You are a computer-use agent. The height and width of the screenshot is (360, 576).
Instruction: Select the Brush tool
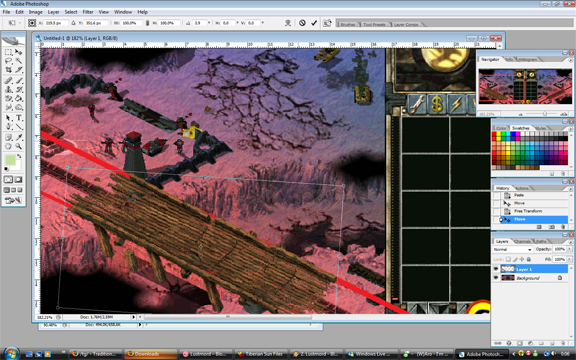(x=19, y=80)
